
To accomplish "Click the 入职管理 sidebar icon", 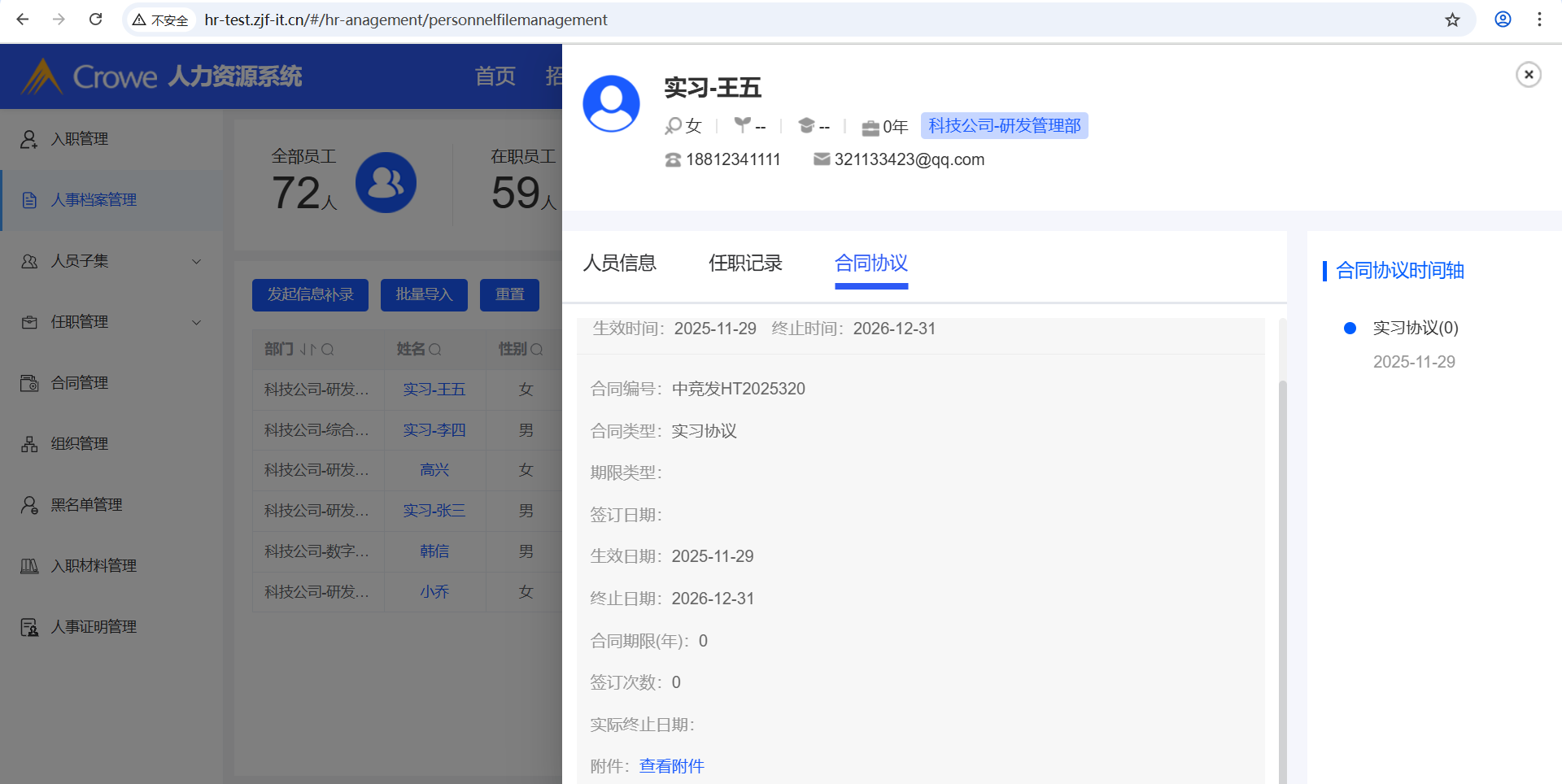I will [x=29, y=139].
